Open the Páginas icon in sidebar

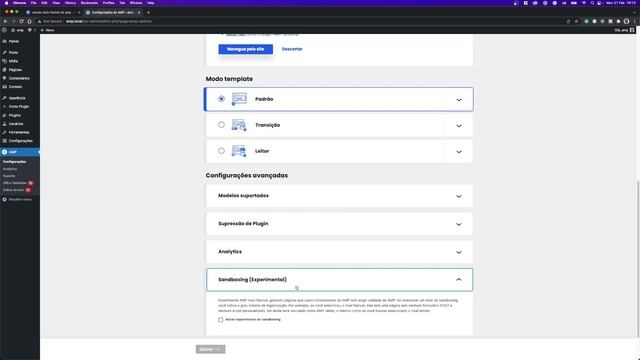pyautogui.click(x=4, y=70)
